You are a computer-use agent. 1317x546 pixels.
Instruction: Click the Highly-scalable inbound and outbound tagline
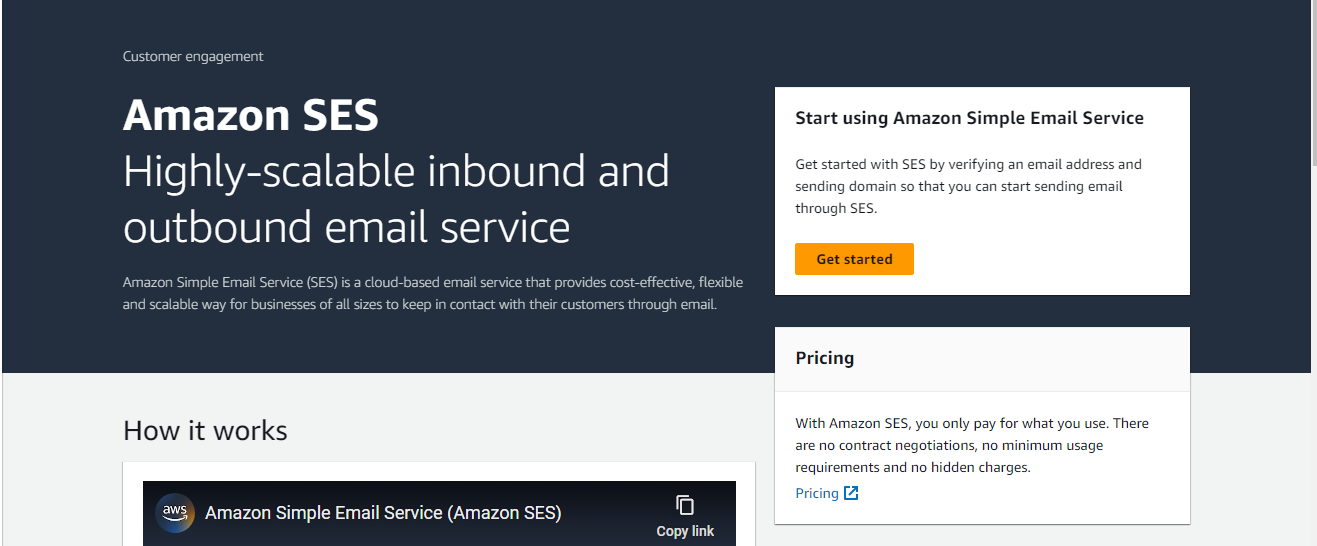tap(396, 199)
